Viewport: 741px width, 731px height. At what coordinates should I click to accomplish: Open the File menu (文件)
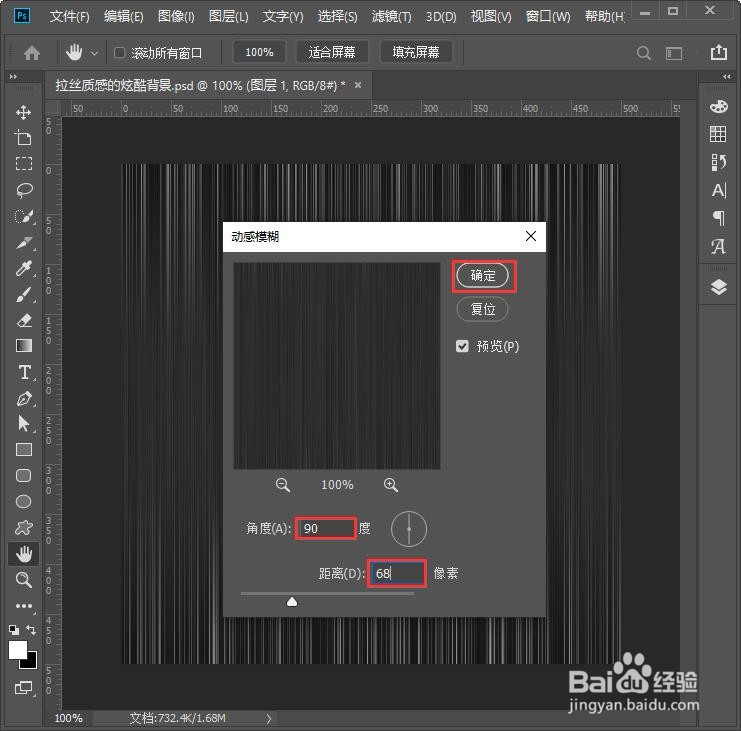click(x=69, y=17)
